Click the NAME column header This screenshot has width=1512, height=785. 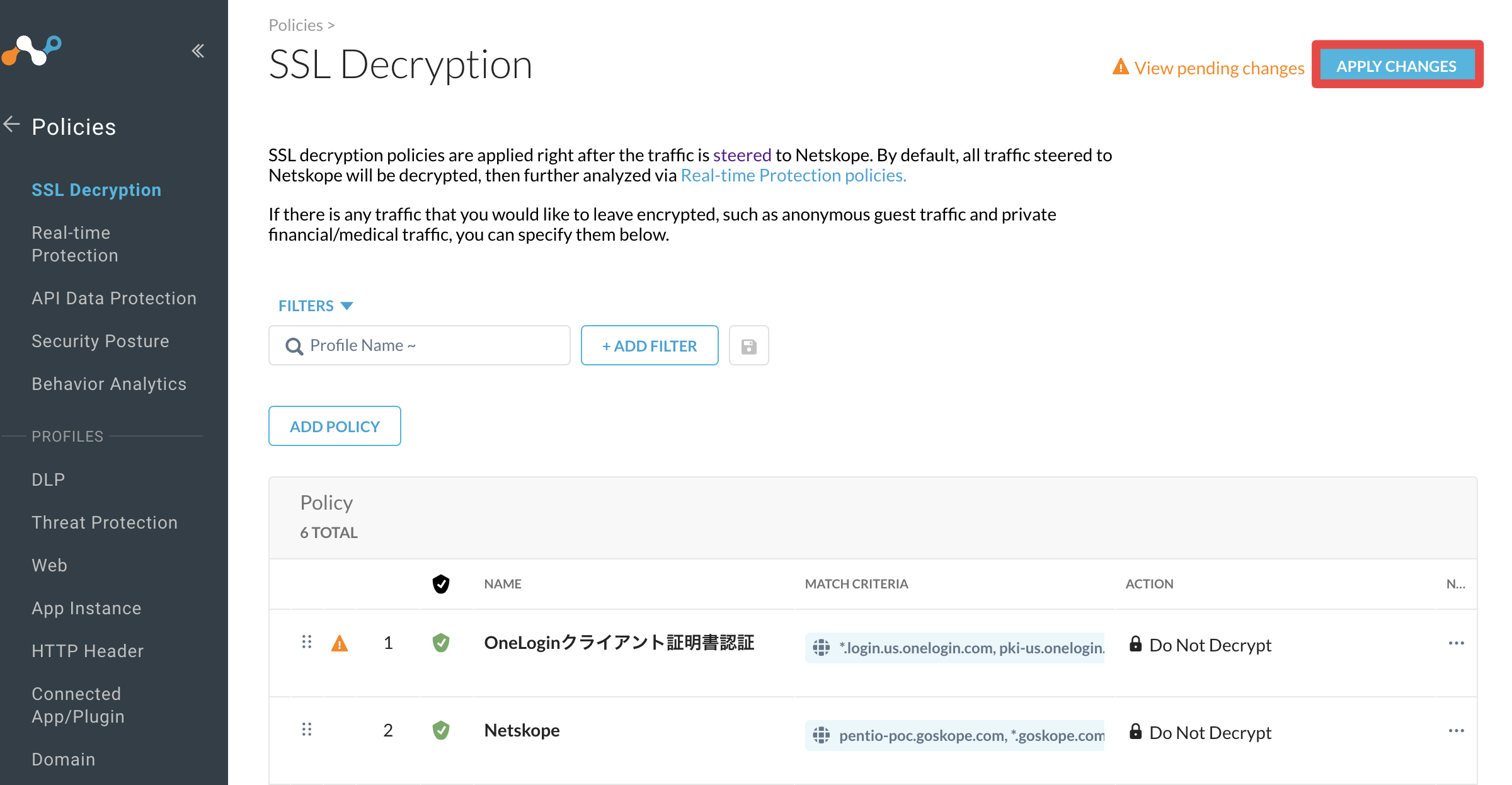[503, 584]
